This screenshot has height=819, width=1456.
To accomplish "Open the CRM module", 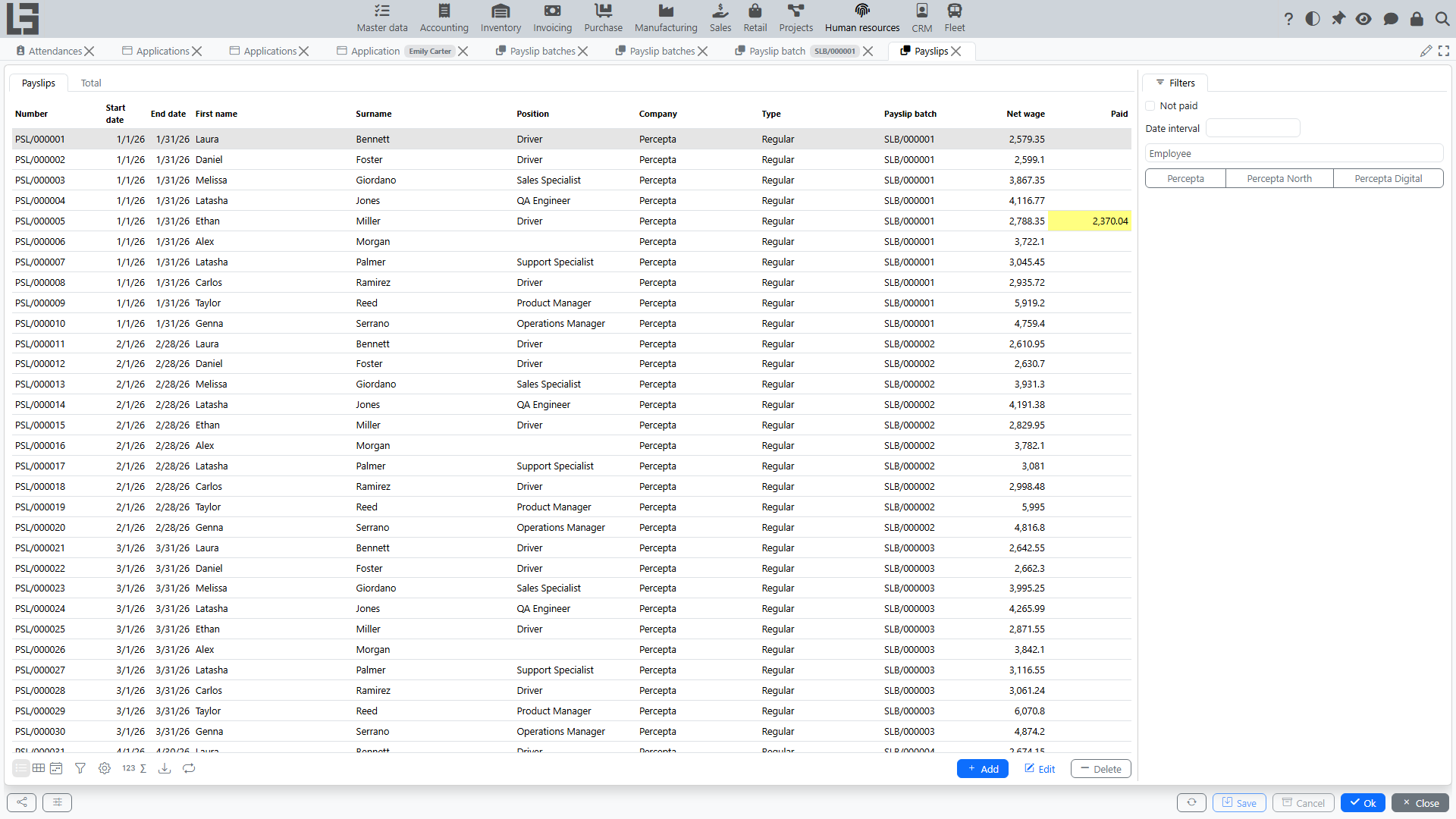I will [921, 18].
